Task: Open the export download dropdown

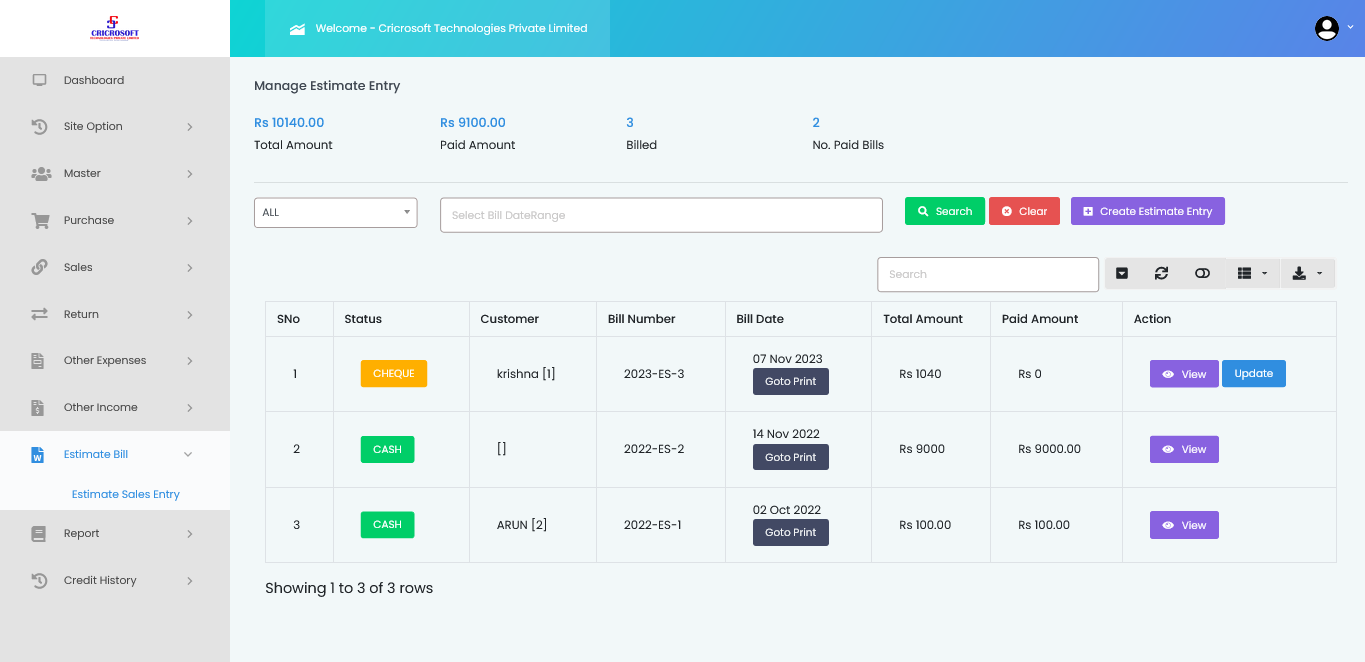Action: point(1307,273)
